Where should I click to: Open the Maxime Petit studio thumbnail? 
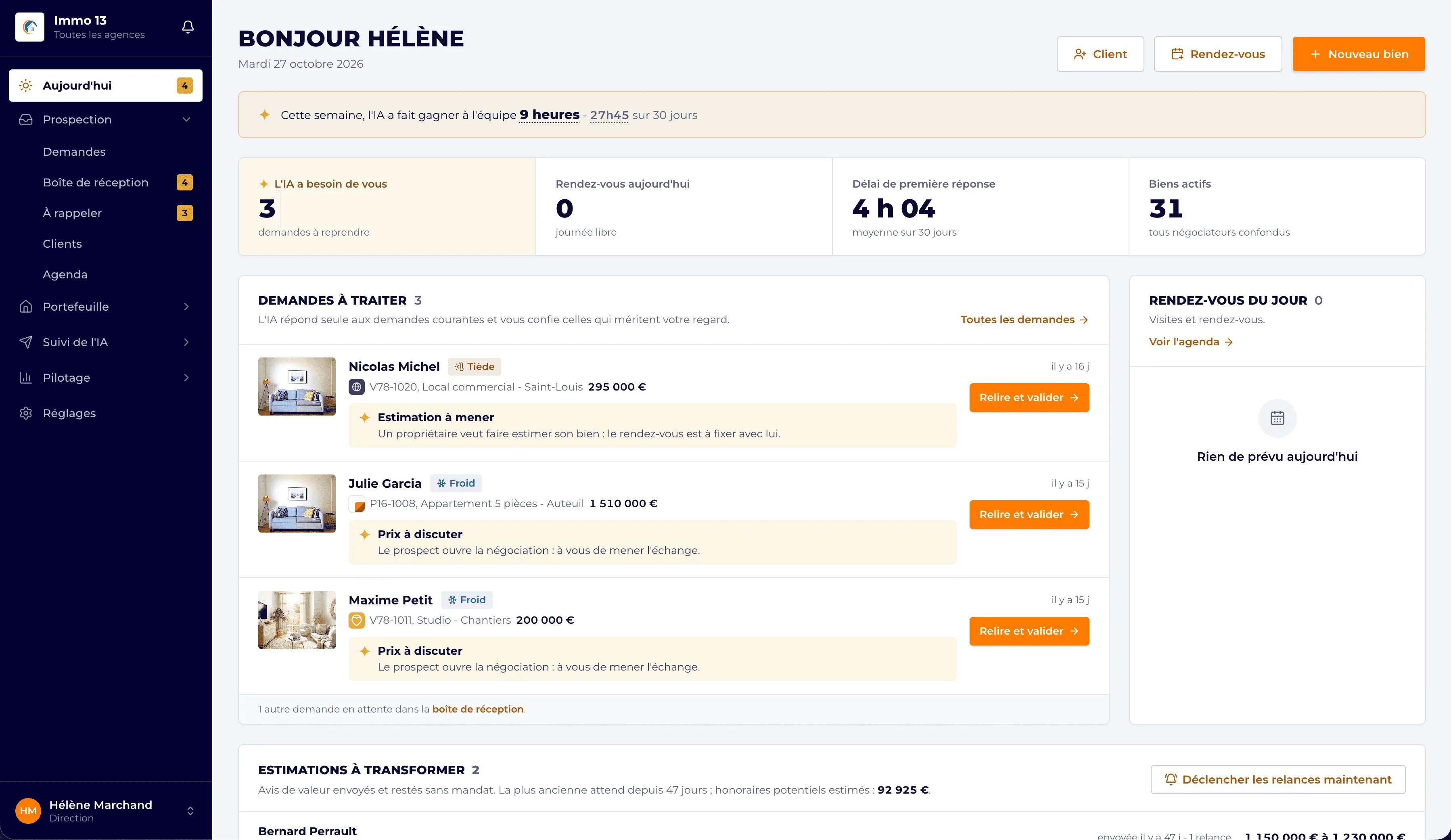(297, 620)
